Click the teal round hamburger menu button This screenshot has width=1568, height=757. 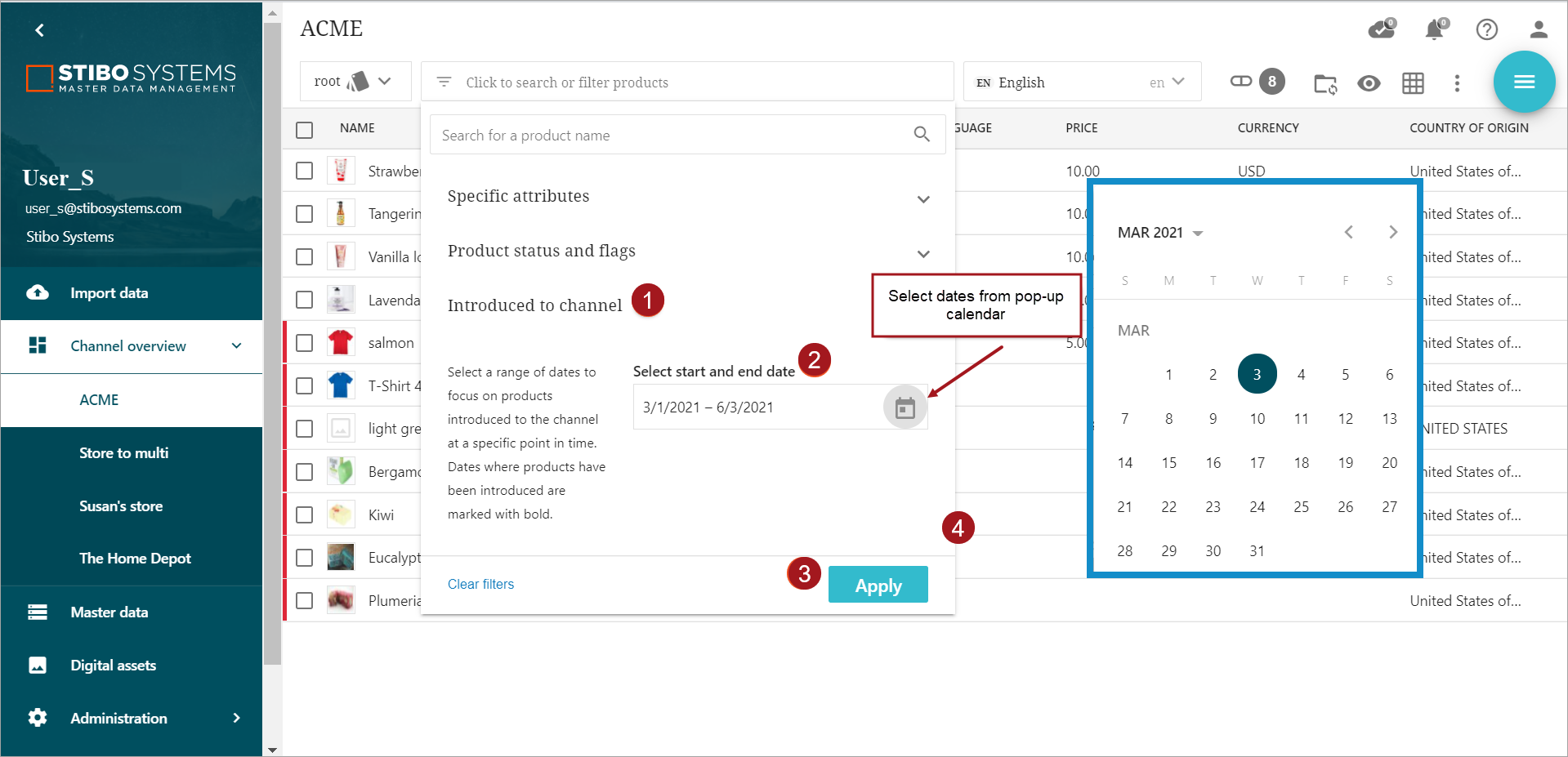[1524, 82]
